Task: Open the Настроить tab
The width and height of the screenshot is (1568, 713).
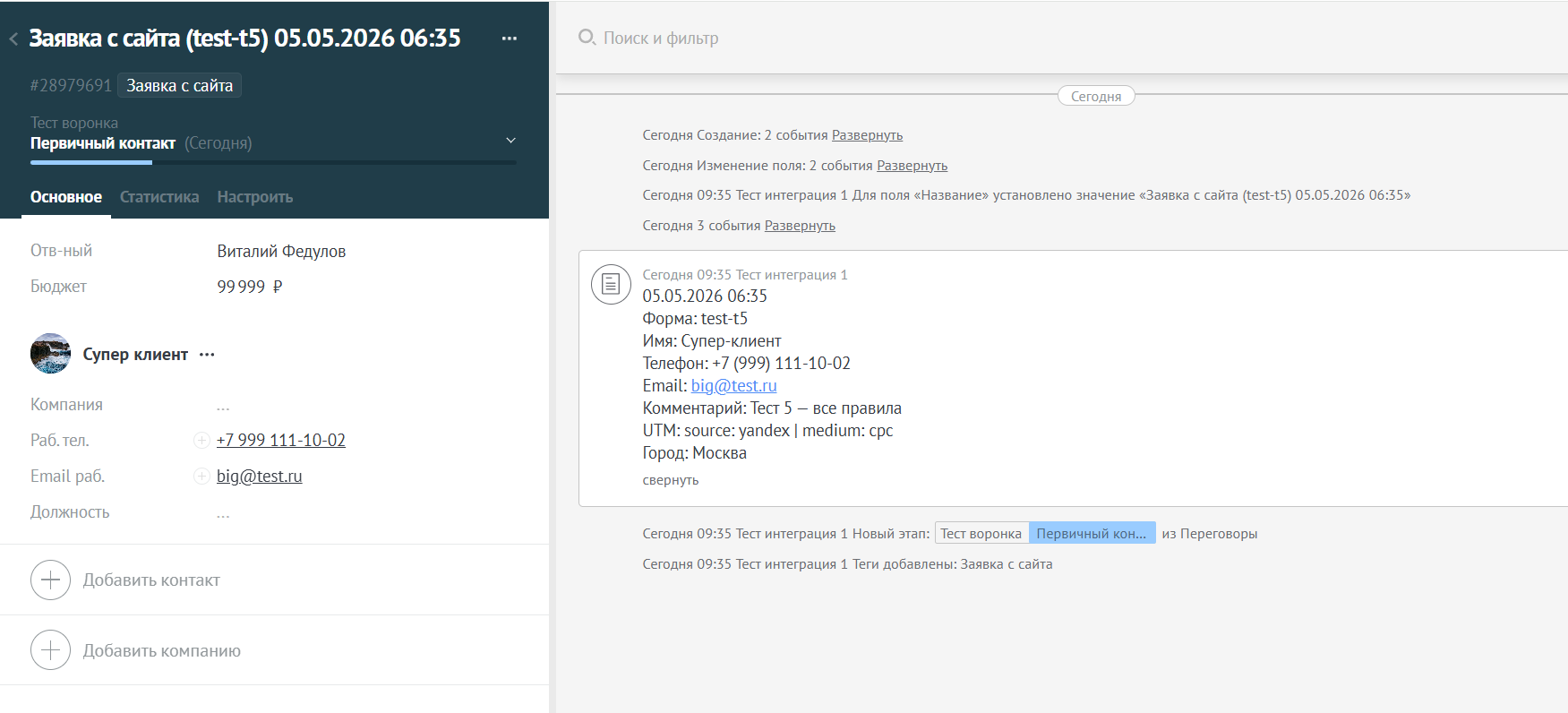Action: (255, 197)
